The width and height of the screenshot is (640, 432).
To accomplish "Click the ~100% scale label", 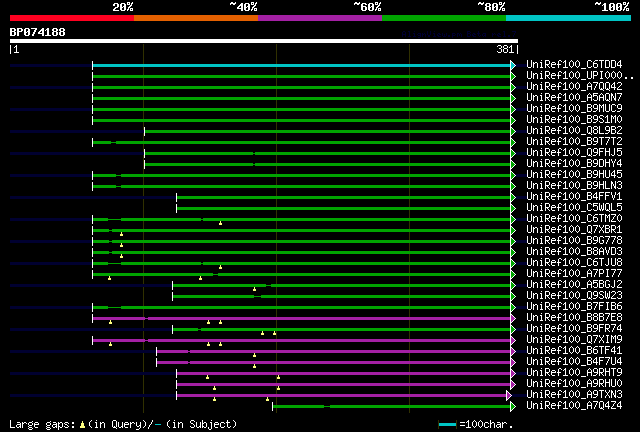I will click(x=612, y=7).
